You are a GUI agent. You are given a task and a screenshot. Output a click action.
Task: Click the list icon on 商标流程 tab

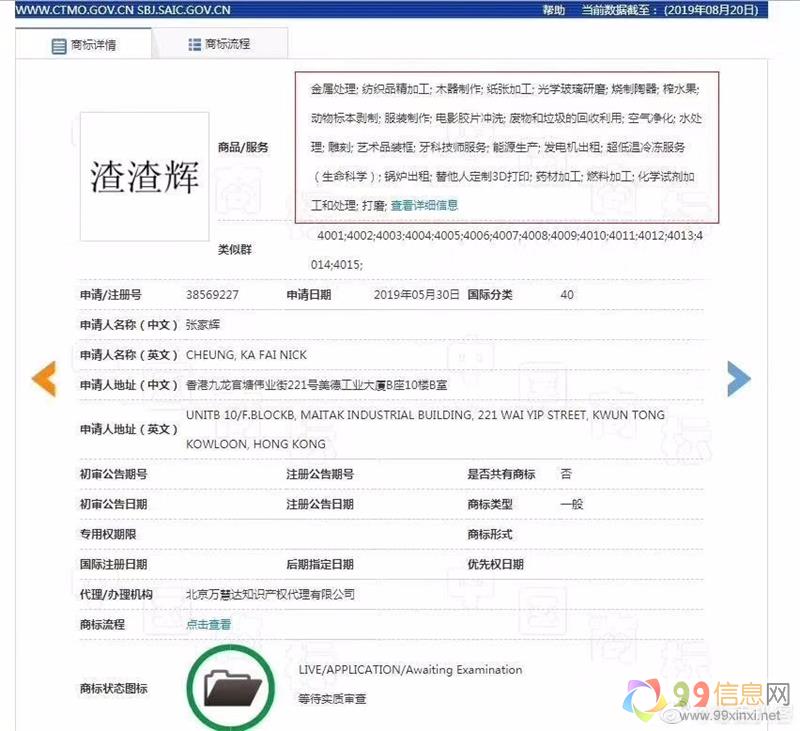click(194, 45)
